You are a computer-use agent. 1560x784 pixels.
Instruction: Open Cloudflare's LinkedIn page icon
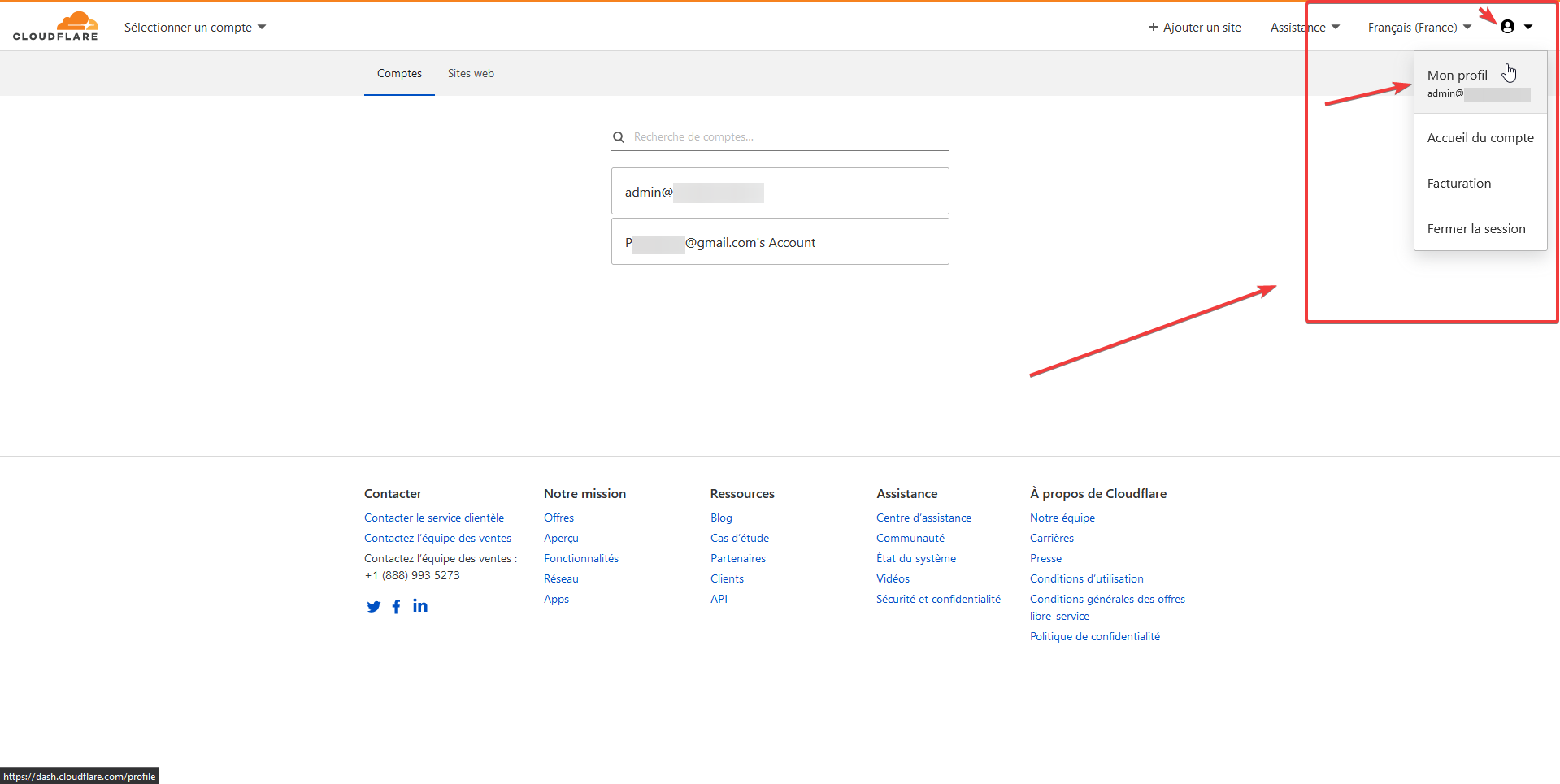419,605
